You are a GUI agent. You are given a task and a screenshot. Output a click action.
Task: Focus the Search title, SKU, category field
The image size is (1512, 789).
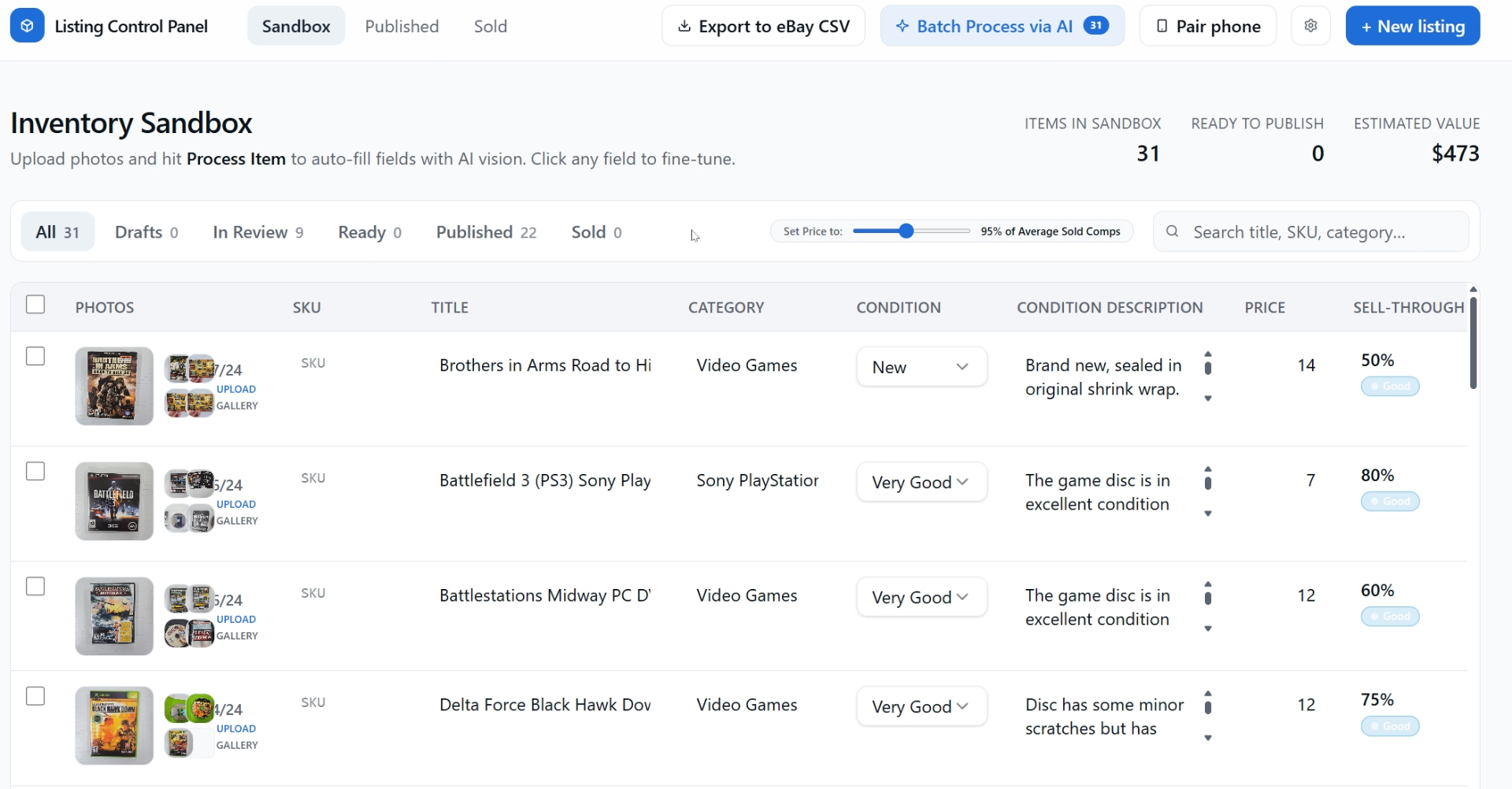[x=1310, y=232]
